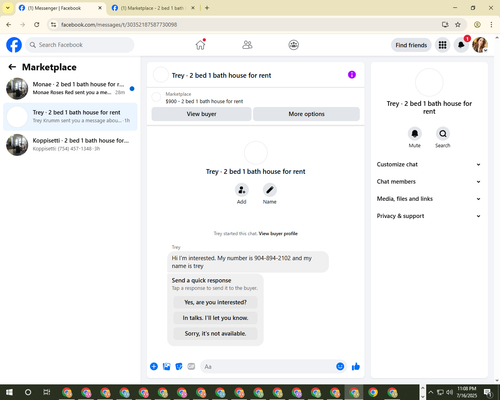Open the purple conversation information icon
The height and width of the screenshot is (400, 500).
(x=352, y=75)
